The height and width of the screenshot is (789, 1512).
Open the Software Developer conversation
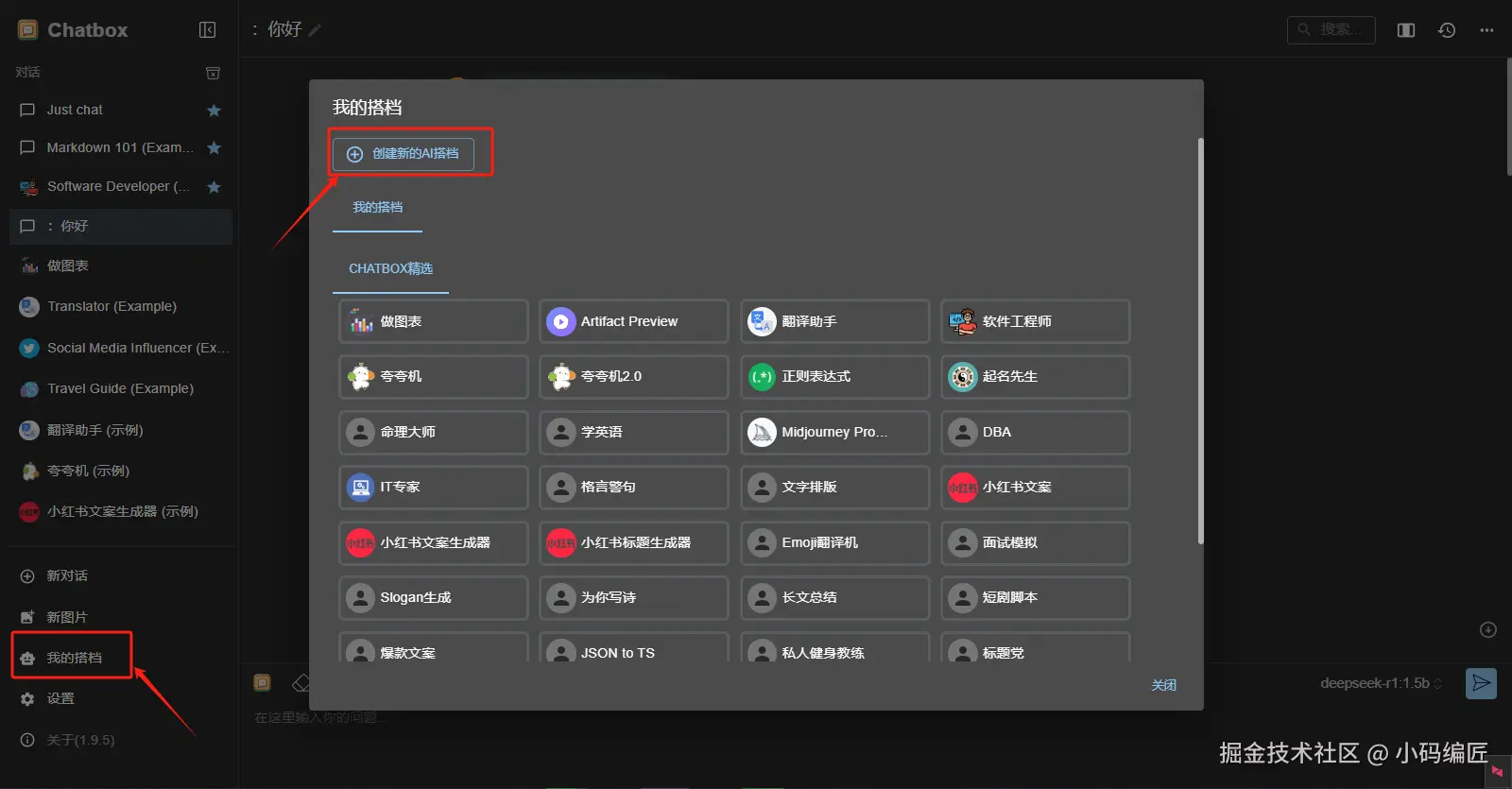(x=121, y=186)
